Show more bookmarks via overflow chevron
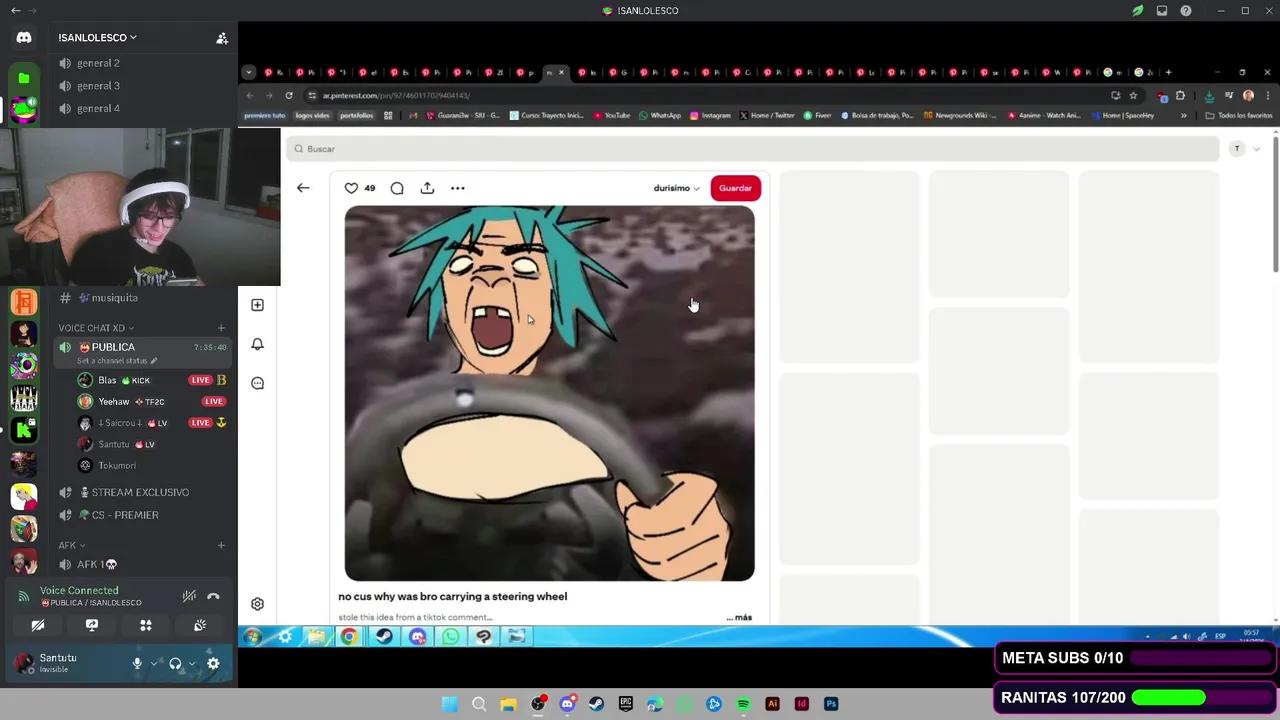 1184,115
